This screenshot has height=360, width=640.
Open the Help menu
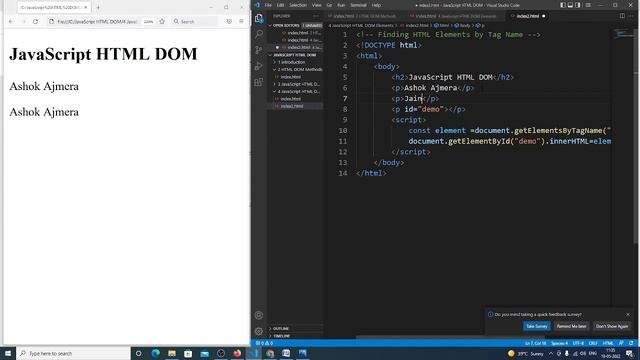tap(376, 5)
